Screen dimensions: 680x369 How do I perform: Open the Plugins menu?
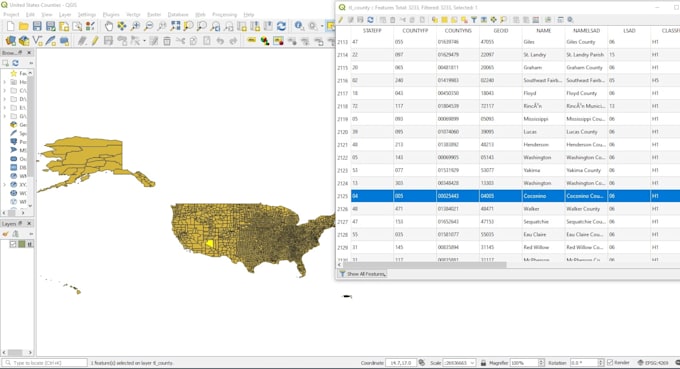point(111,14)
